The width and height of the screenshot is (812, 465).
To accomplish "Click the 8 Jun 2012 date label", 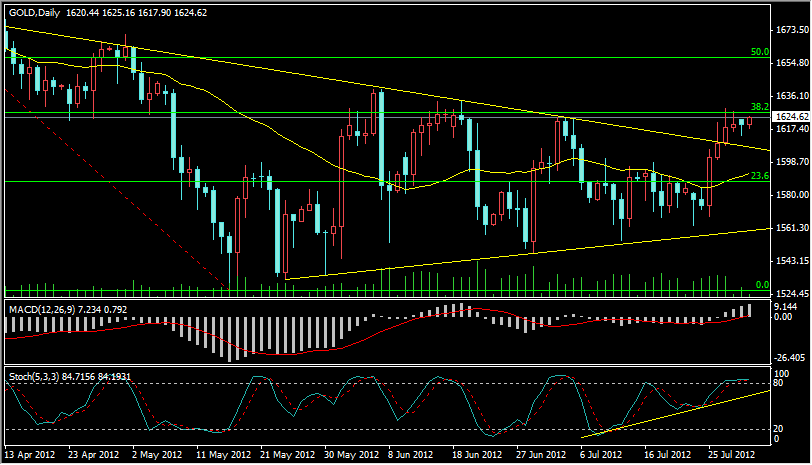I will pyautogui.click(x=411, y=455).
